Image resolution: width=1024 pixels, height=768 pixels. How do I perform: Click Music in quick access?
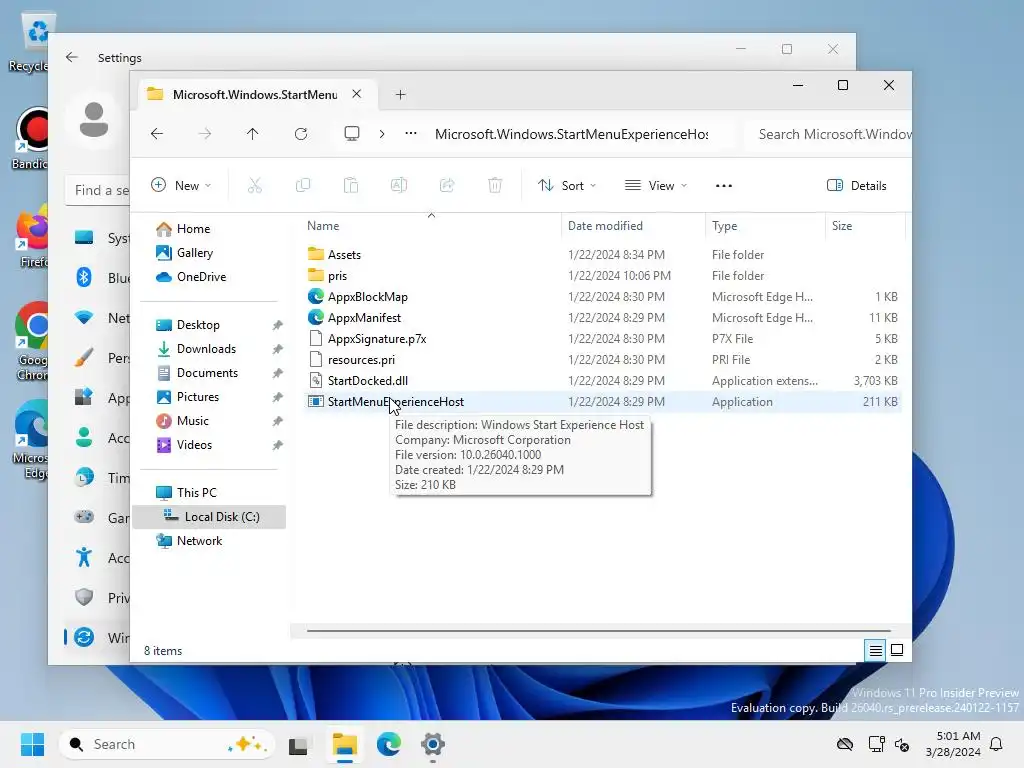(193, 421)
